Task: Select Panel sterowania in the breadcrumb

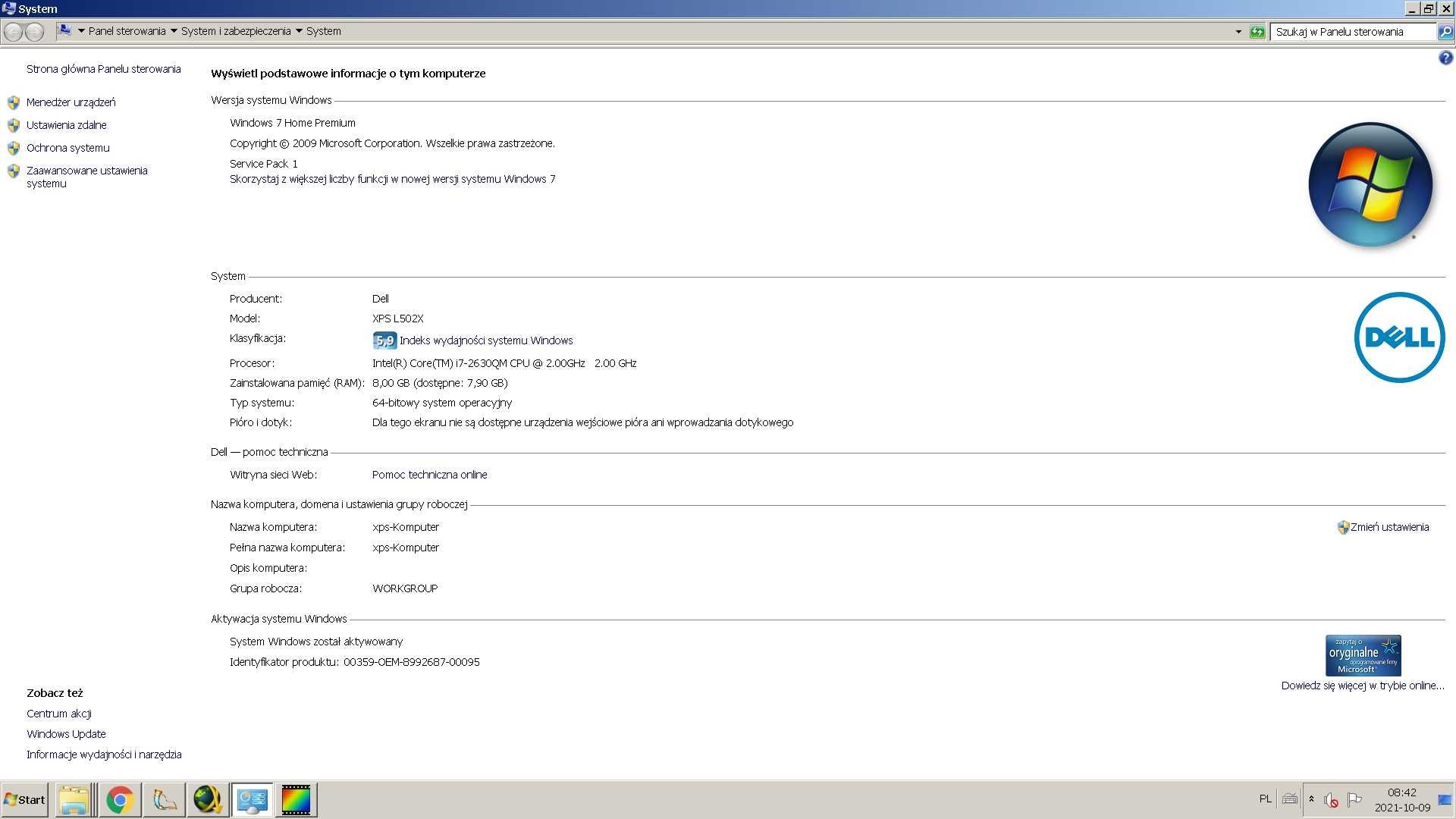Action: 127,31
